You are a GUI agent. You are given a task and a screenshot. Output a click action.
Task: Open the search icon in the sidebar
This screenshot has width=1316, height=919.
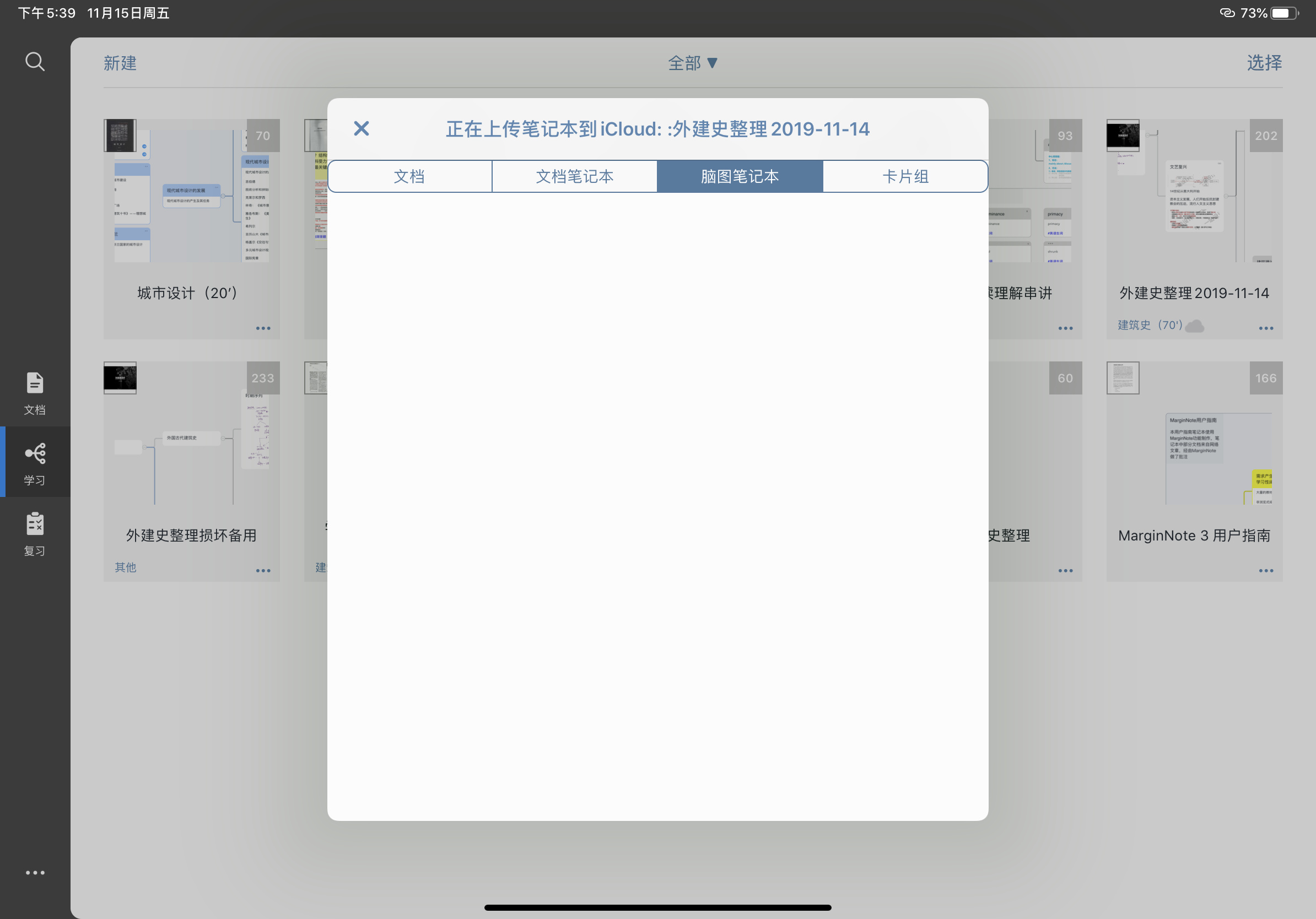point(35,61)
